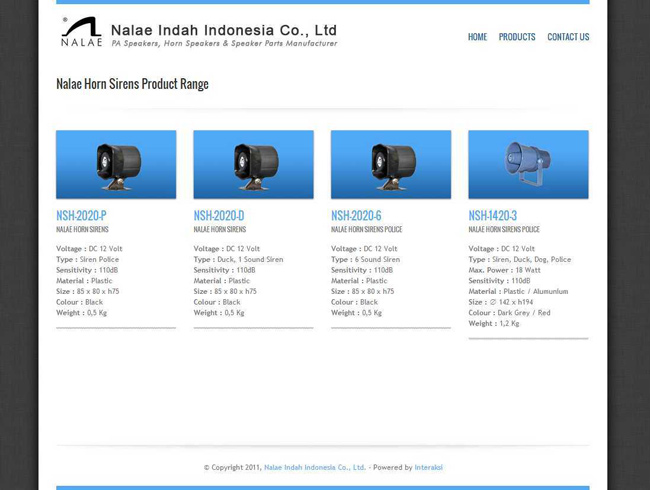
Task: Click the NSH-1420-3 product title link
Action: pos(492,216)
